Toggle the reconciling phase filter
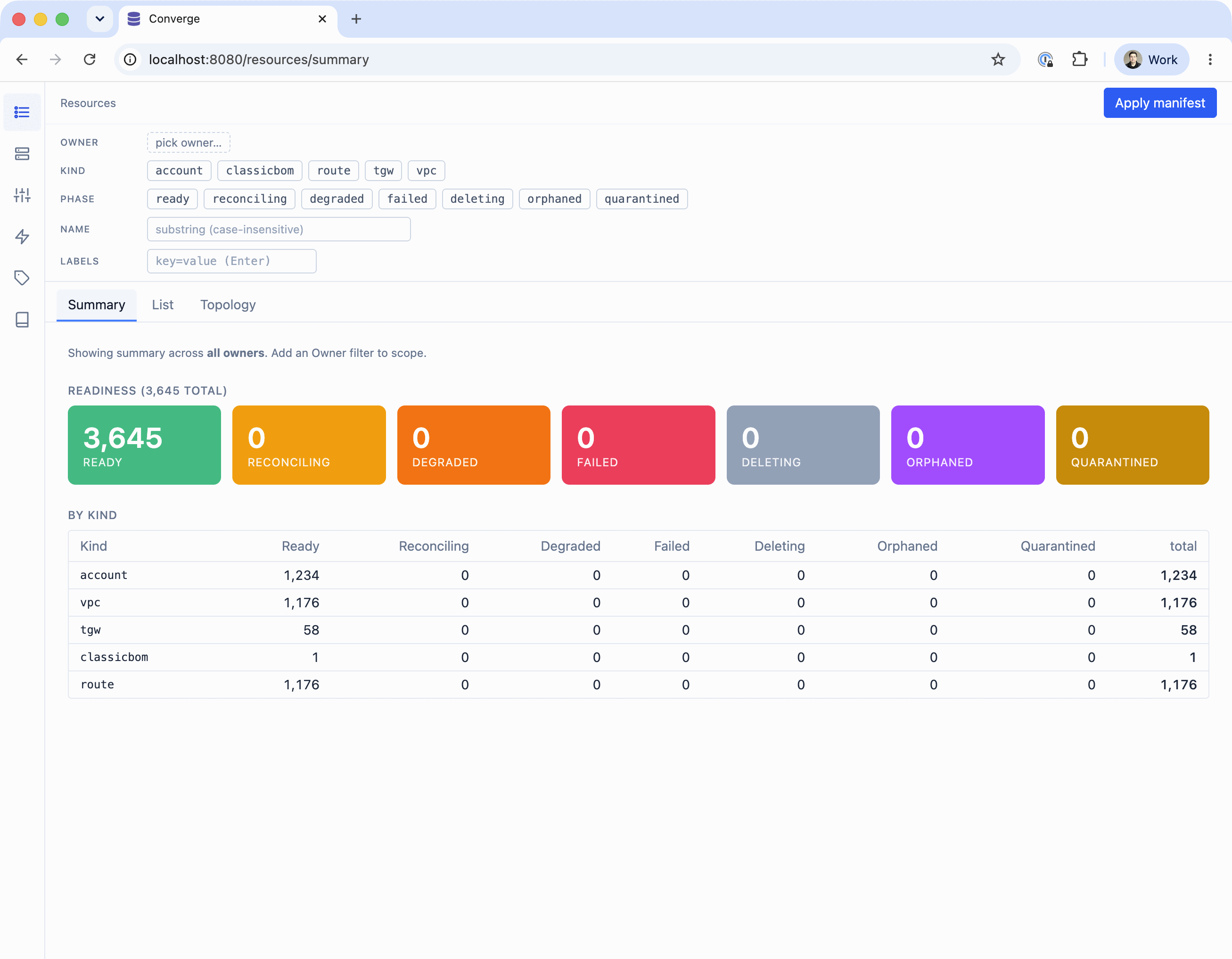 point(249,198)
